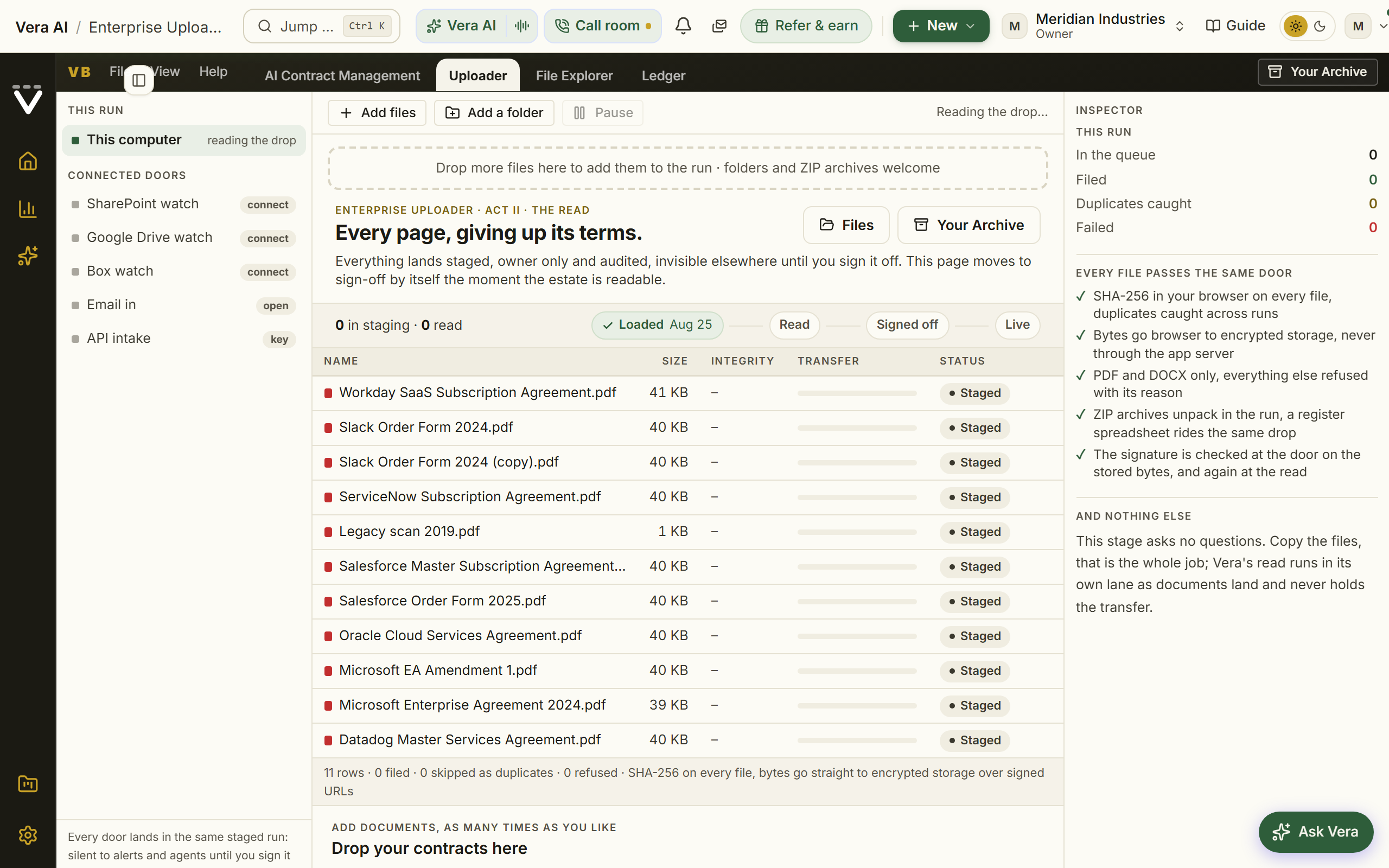The width and height of the screenshot is (1389, 868).
Task: Switch to dark theme moon button
Action: point(1320,26)
